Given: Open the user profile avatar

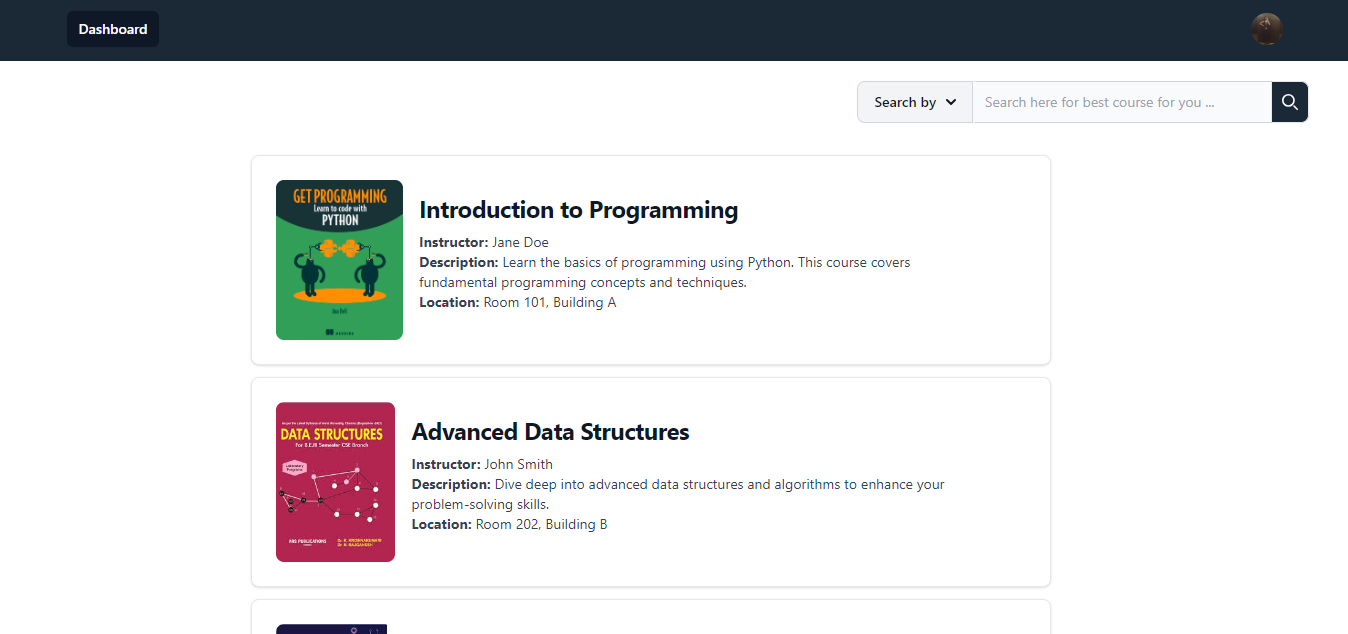Looking at the screenshot, I should coord(1266,29).
